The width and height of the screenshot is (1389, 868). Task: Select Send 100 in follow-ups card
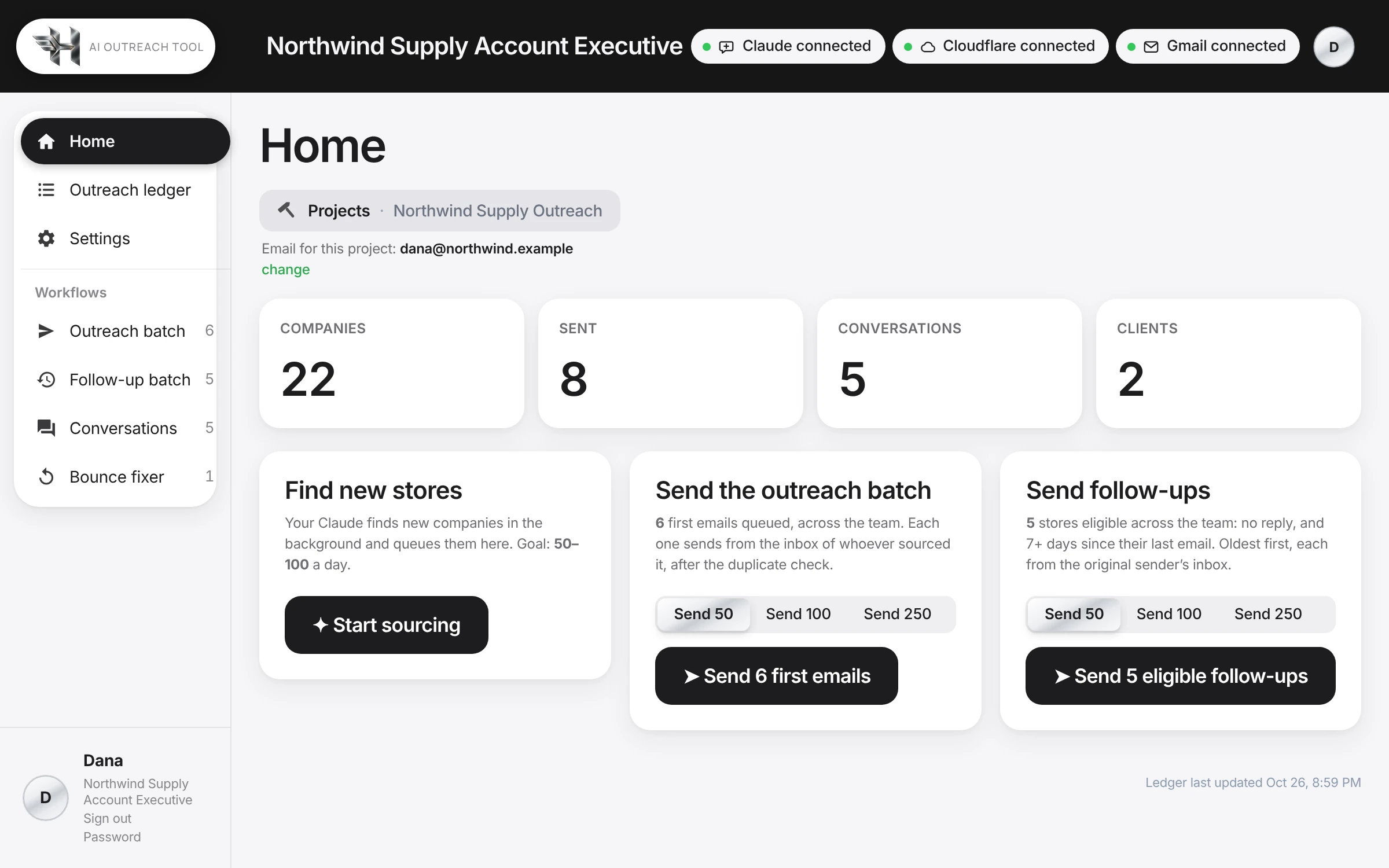[x=1168, y=614]
